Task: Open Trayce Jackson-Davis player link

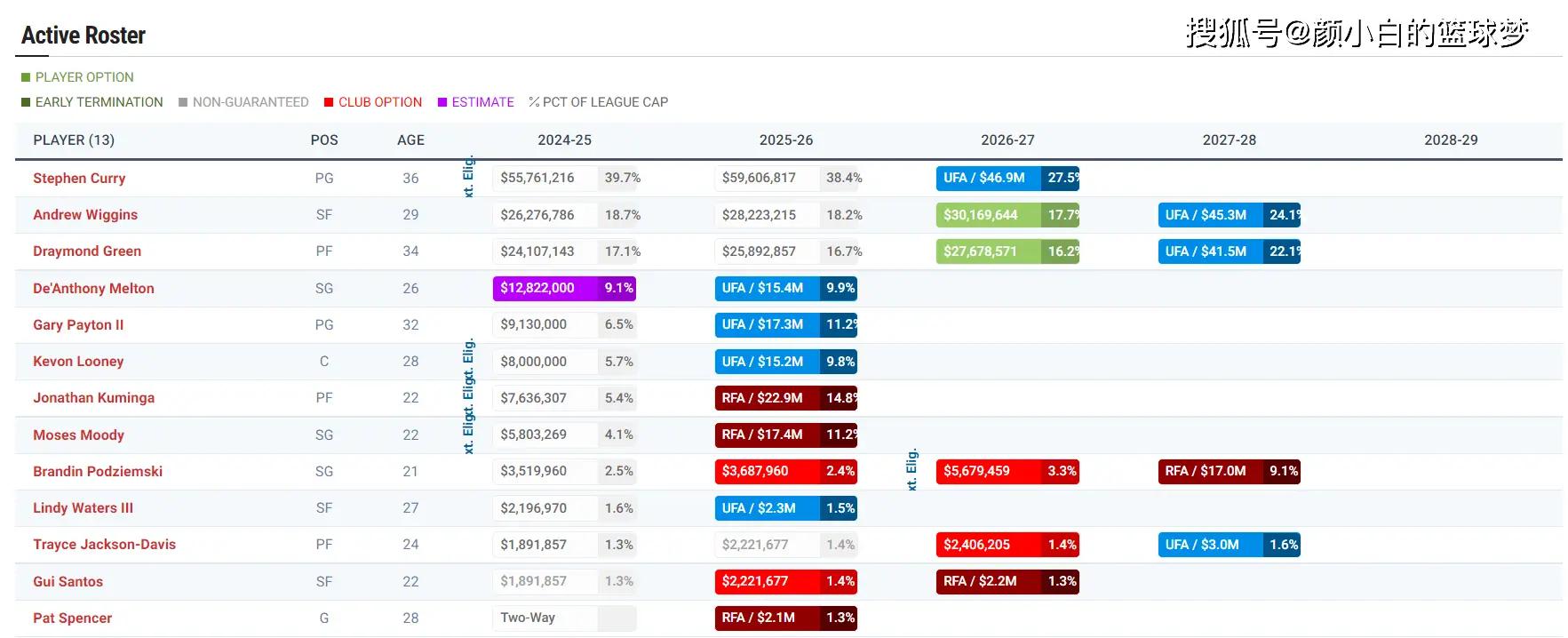Action: [x=104, y=545]
